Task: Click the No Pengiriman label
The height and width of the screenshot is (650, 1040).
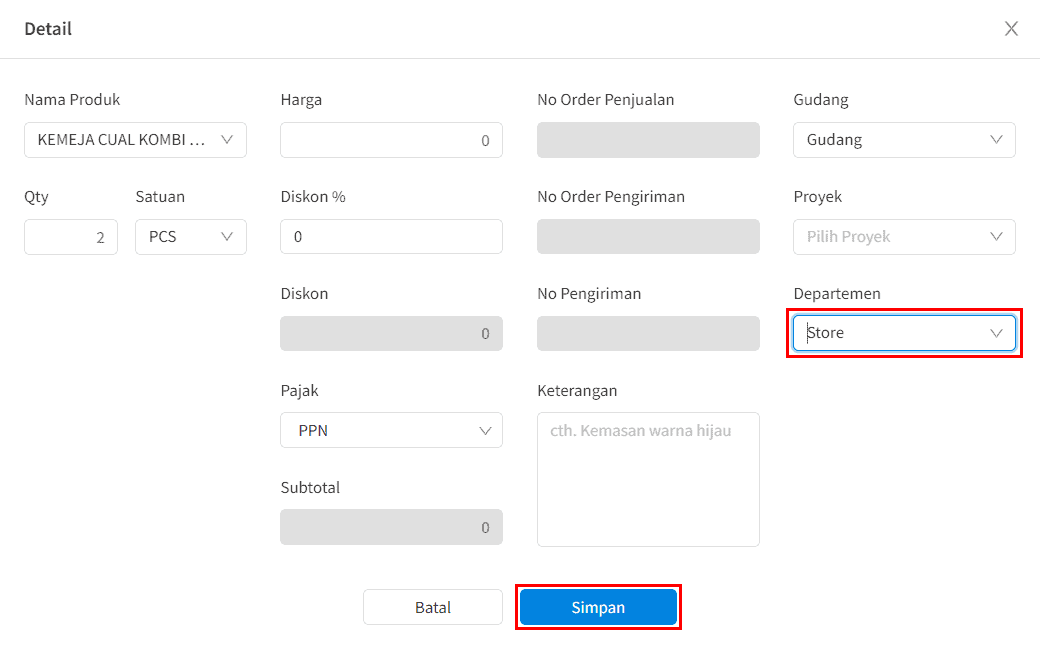Action: coord(589,294)
